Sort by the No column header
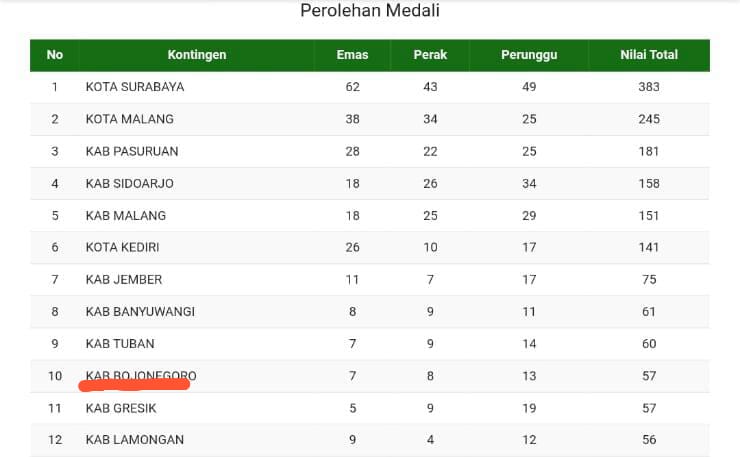 point(55,55)
